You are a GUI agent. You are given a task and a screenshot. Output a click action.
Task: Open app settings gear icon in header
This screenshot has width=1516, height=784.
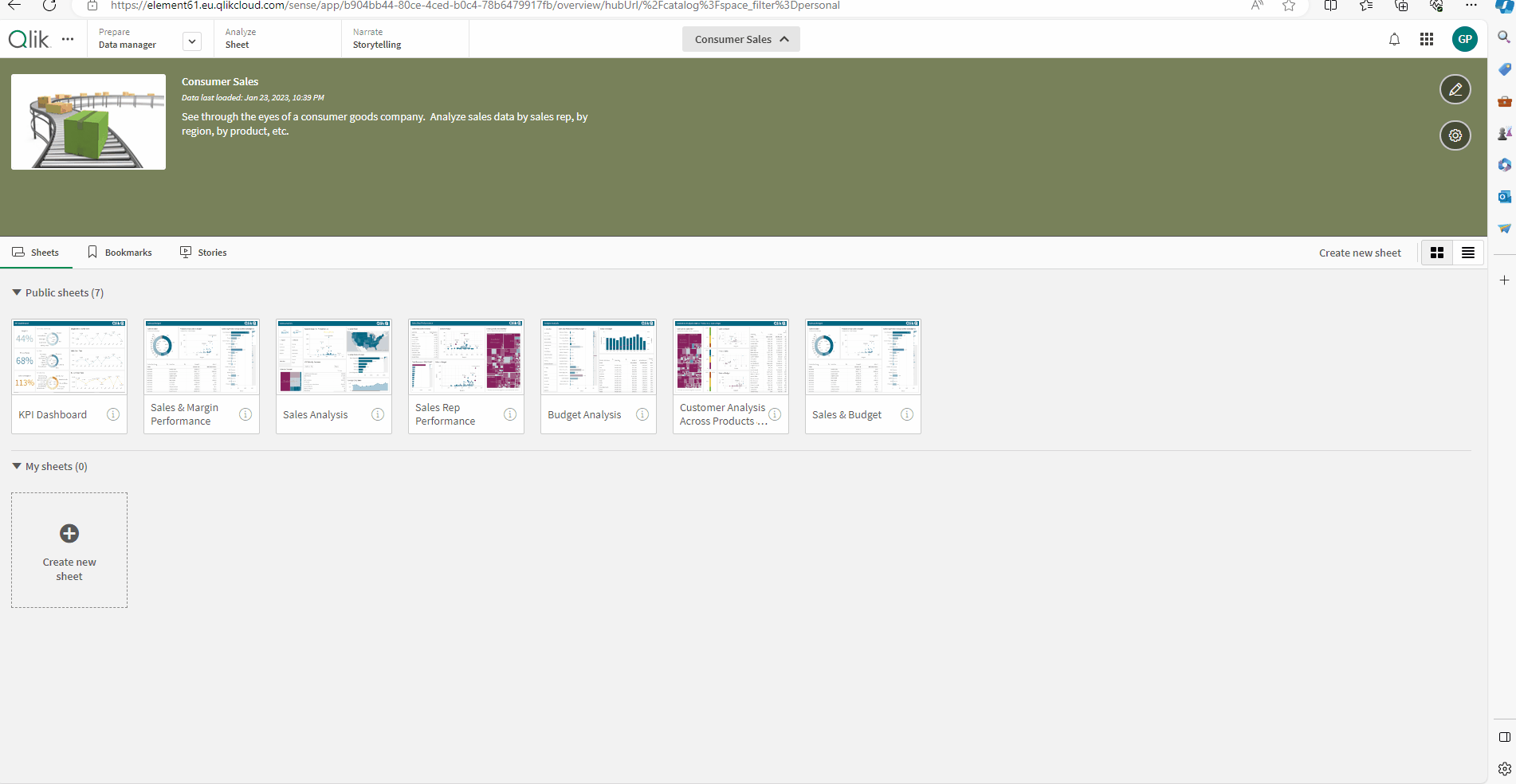click(1455, 135)
